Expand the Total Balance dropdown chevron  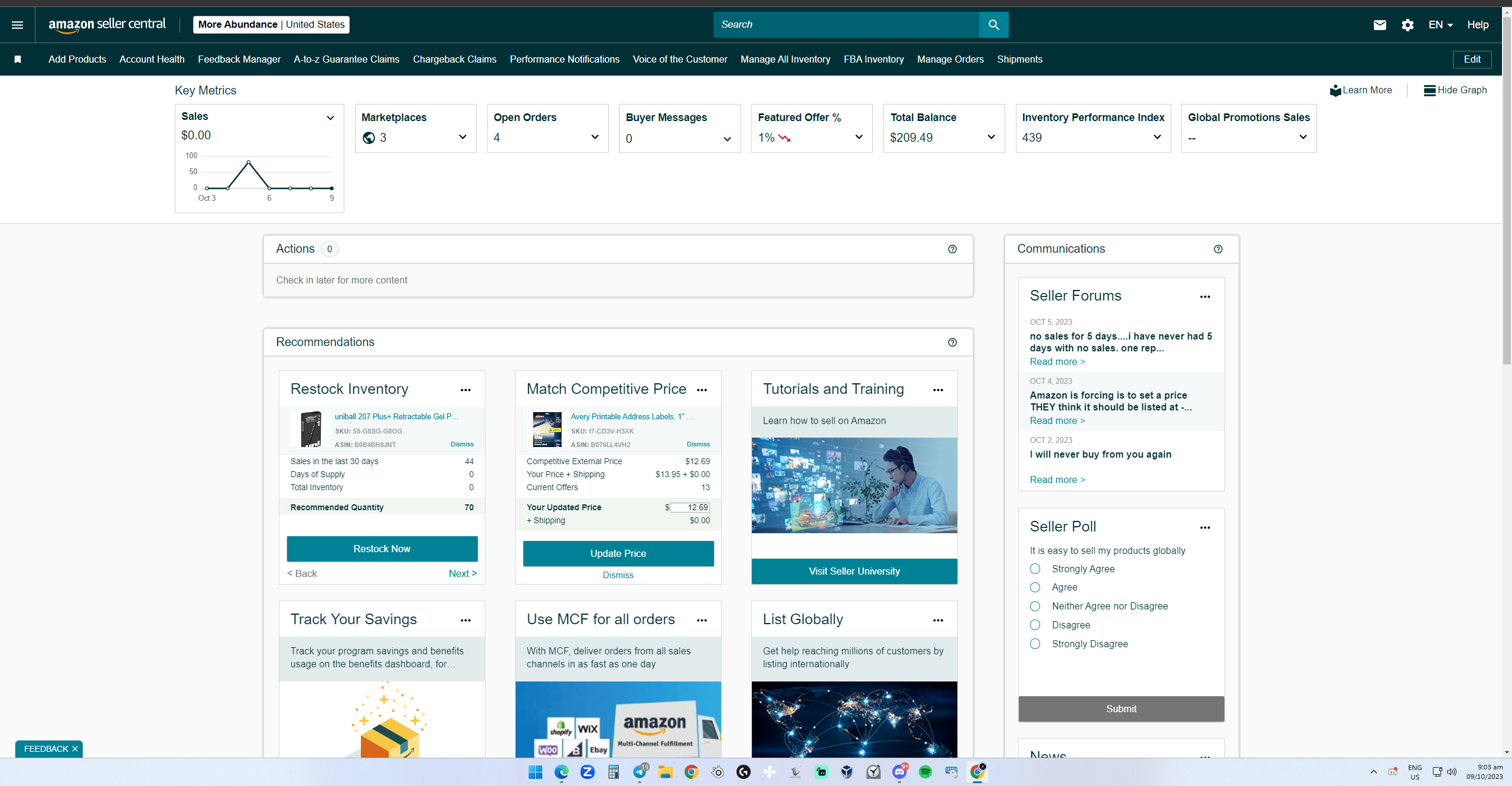pos(991,137)
